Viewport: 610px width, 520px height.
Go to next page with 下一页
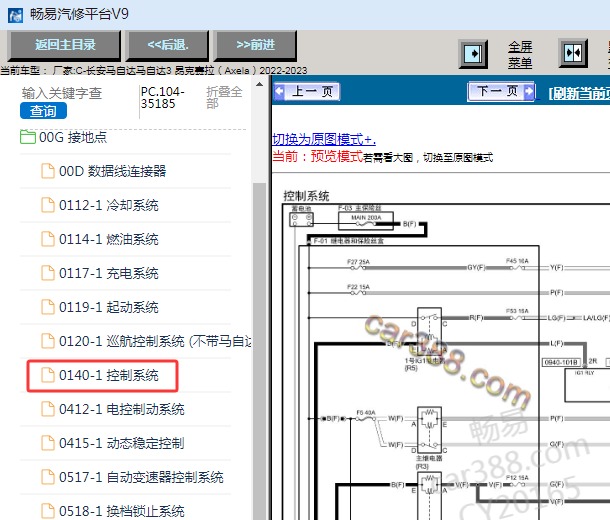coord(501,91)
